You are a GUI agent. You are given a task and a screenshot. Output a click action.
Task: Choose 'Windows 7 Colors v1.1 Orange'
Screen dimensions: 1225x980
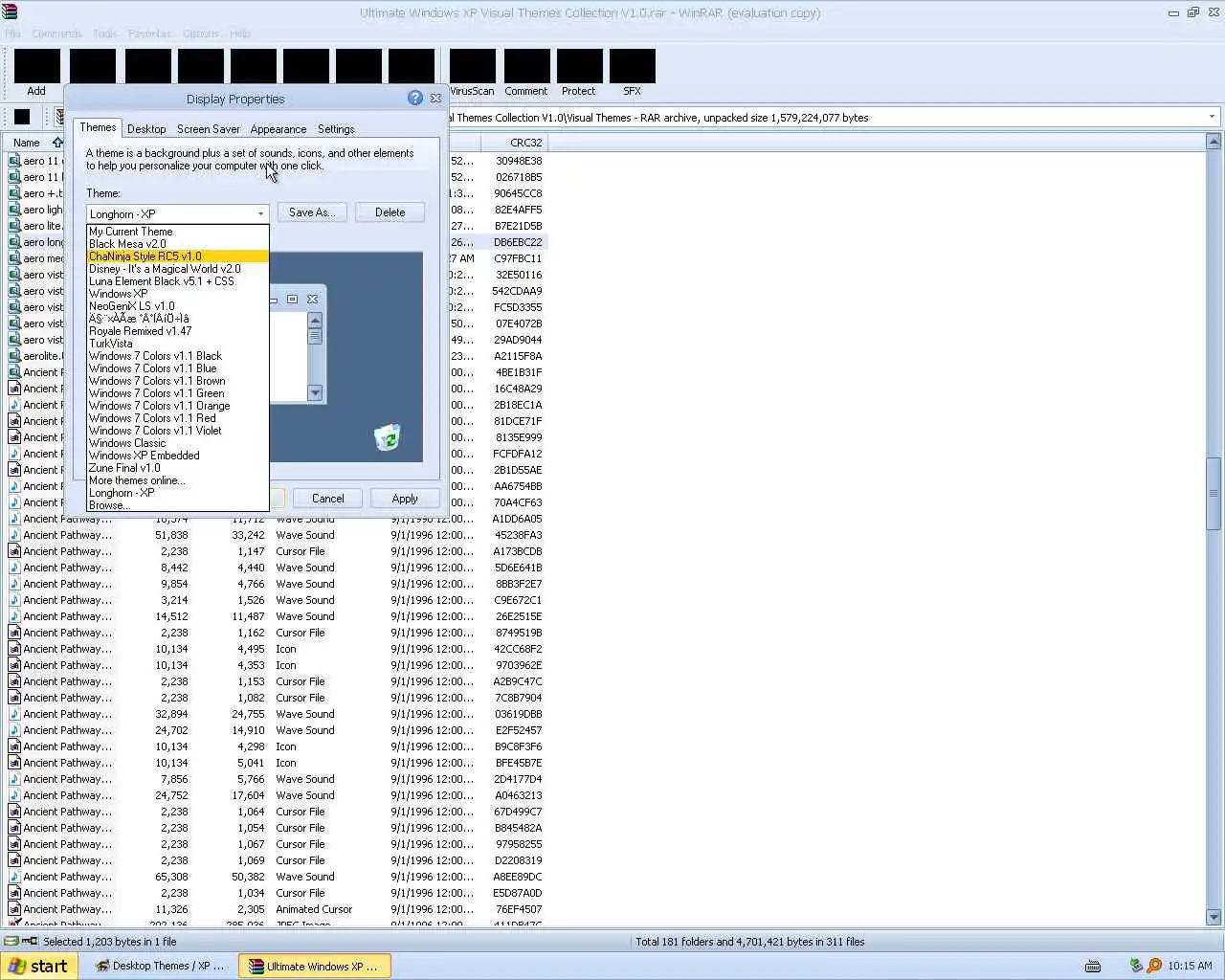tap(177, 406)
